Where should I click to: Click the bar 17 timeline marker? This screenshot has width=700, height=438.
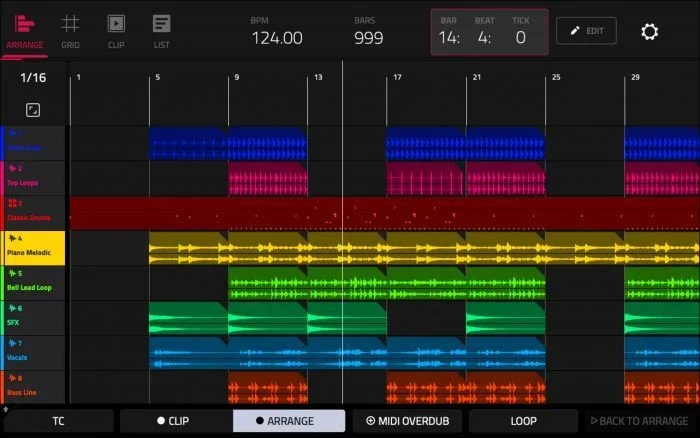pyautogui.click(x=397, y=77)
